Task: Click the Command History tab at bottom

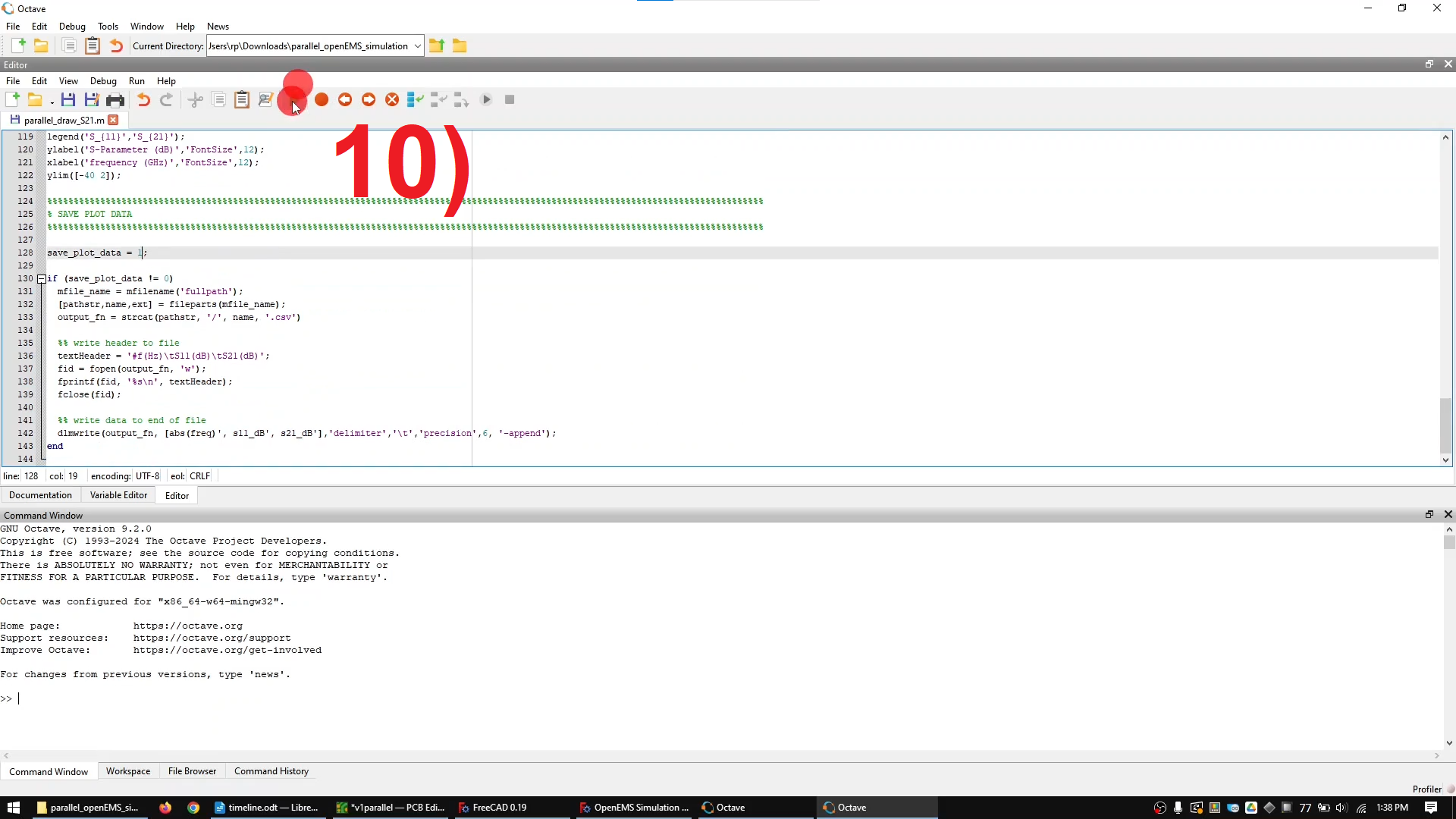Action: pos(271,771)
